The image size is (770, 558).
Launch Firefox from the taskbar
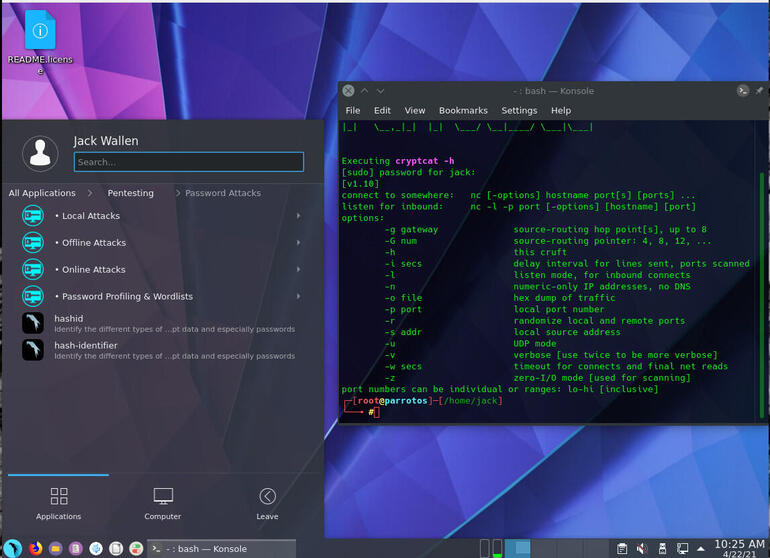[x=36, y=548]
